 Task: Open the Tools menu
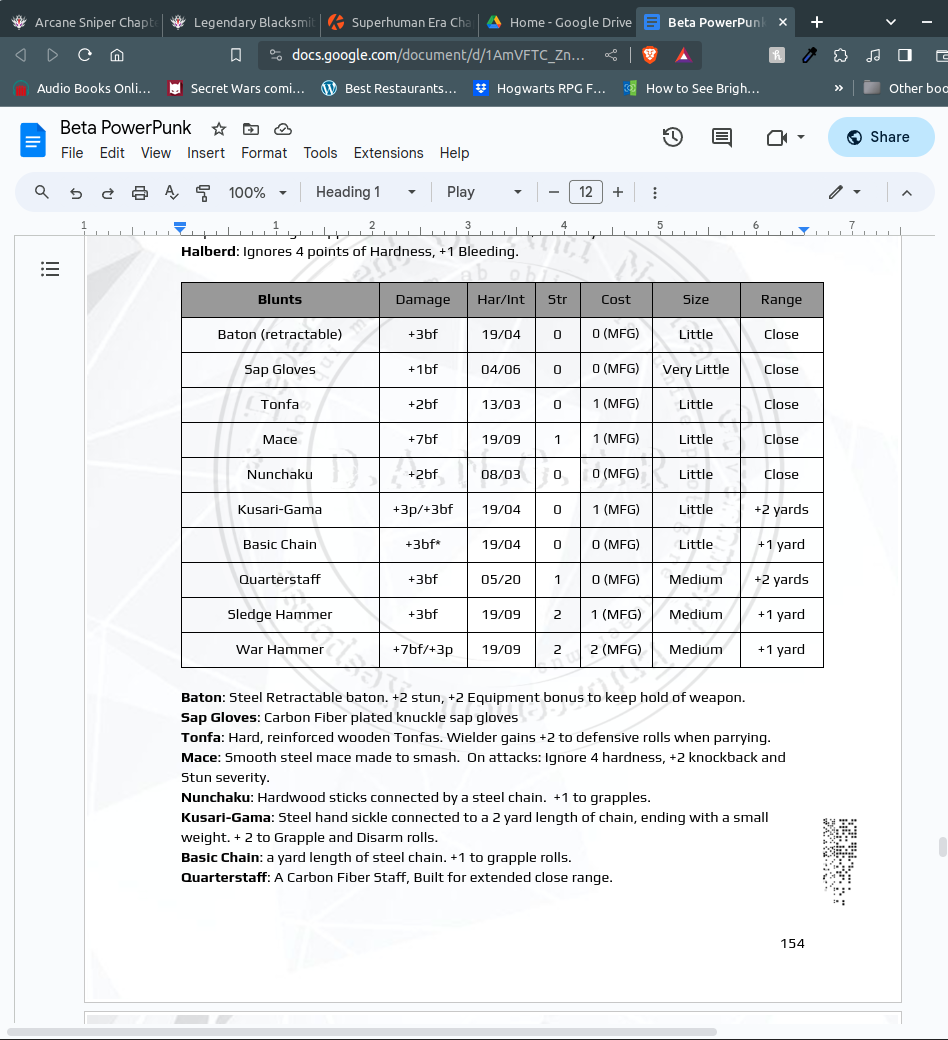(320, 153)
